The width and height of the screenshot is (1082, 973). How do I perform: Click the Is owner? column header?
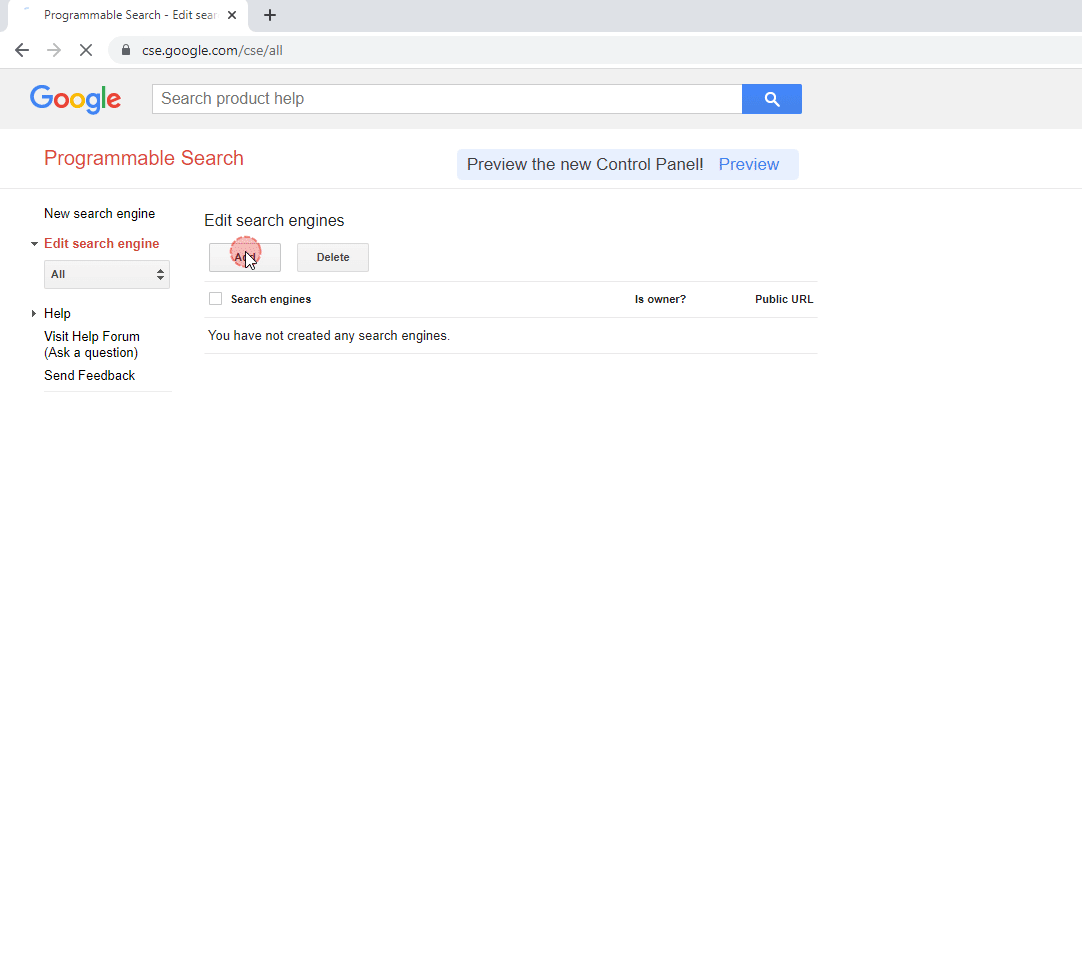click(660, 299)
